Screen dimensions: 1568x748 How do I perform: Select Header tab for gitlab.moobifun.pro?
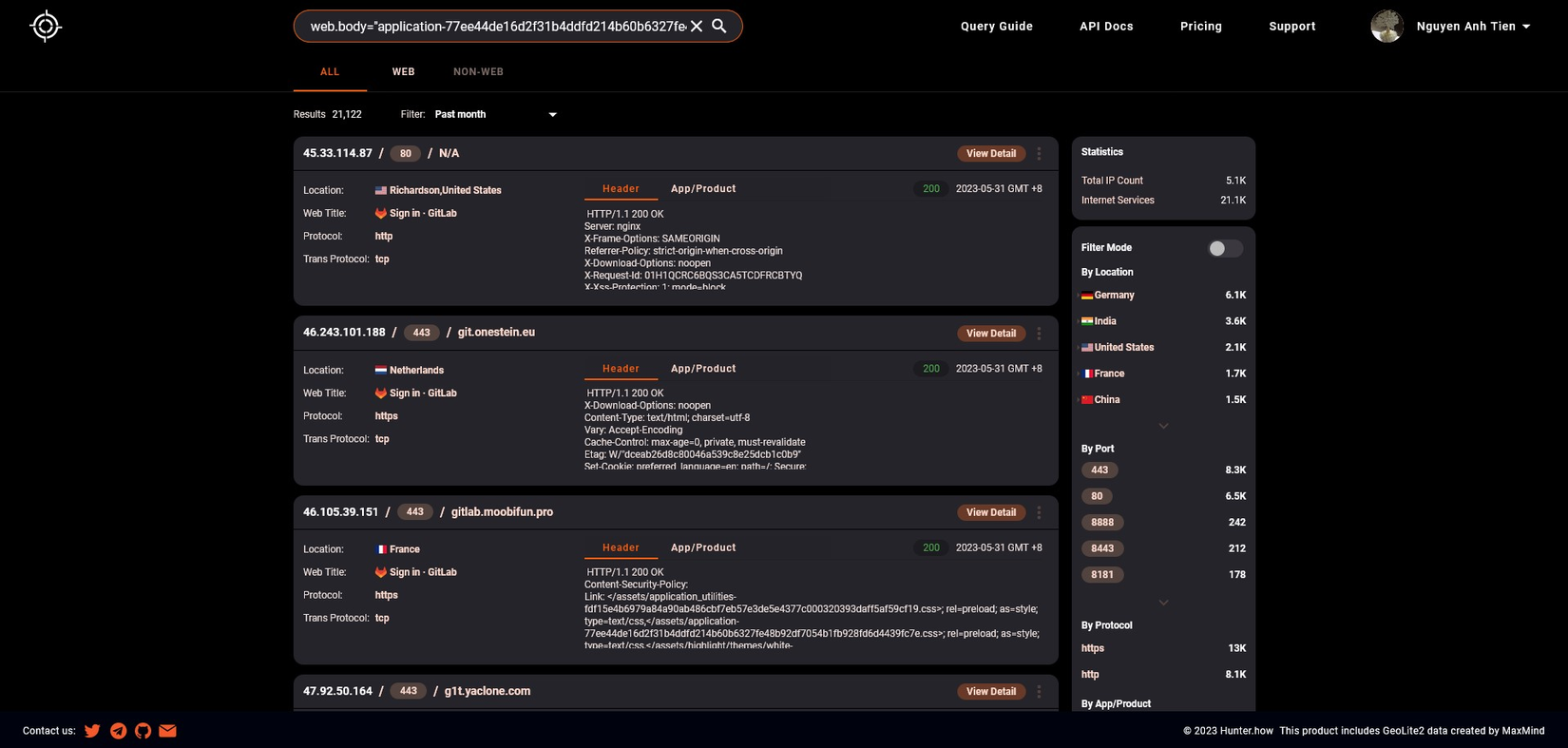(x=621, y=548)
